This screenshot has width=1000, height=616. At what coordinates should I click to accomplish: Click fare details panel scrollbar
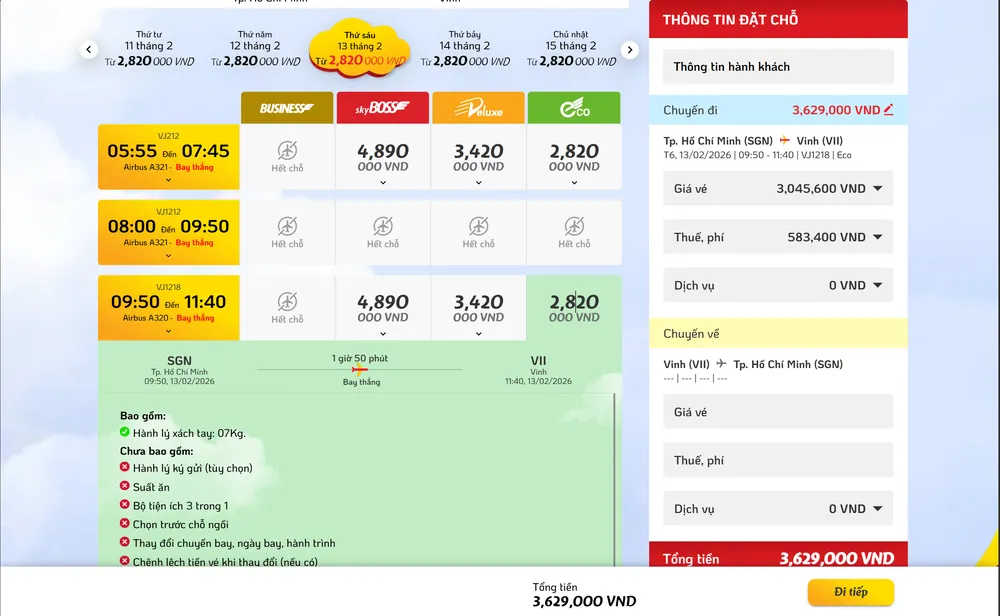click(x=614, y=480)
